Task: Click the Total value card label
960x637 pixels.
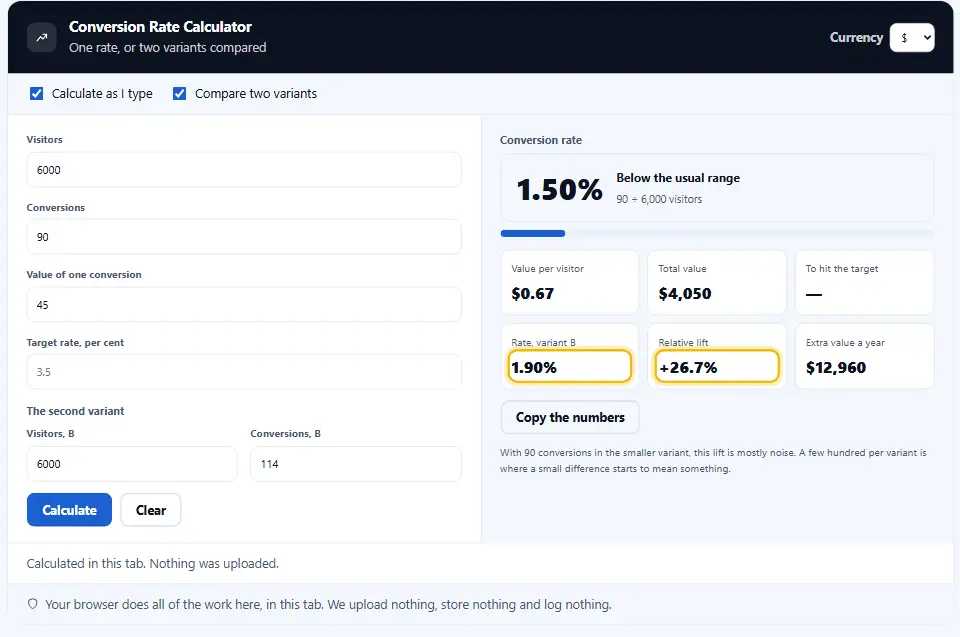Action: point(682,269)
